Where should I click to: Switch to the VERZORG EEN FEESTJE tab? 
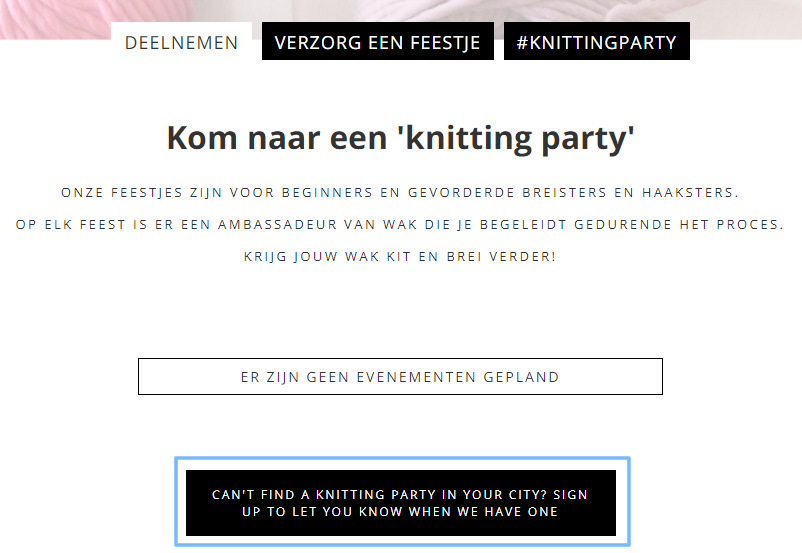tap(377, 41)
